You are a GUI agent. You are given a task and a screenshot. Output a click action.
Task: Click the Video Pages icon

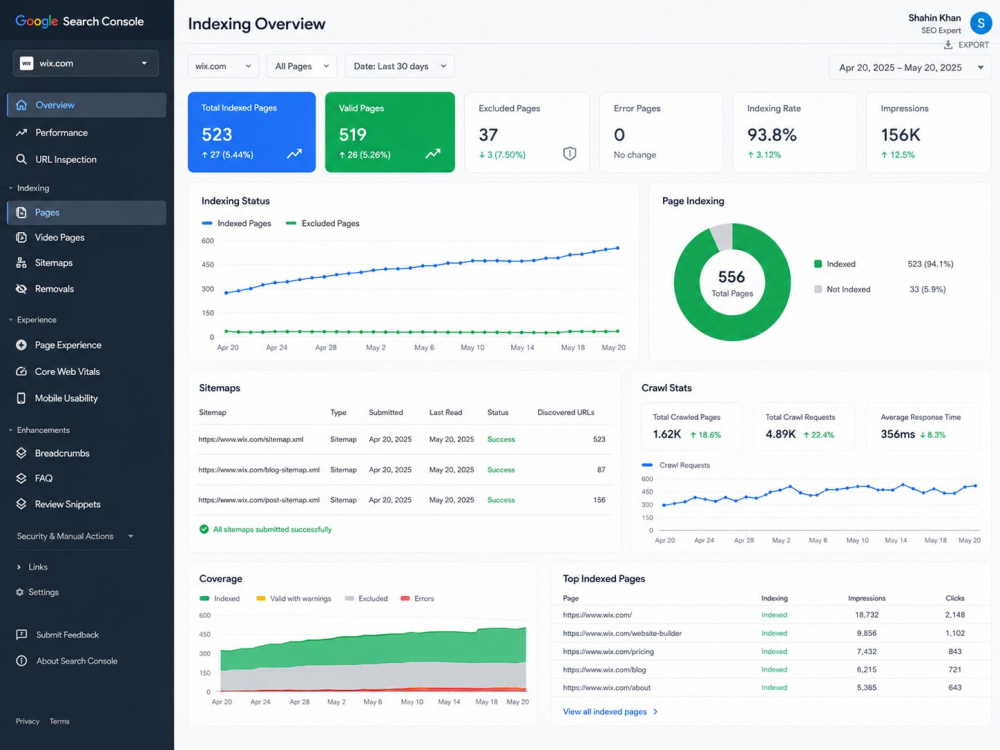pyautogui.click(x=22, y=237)
